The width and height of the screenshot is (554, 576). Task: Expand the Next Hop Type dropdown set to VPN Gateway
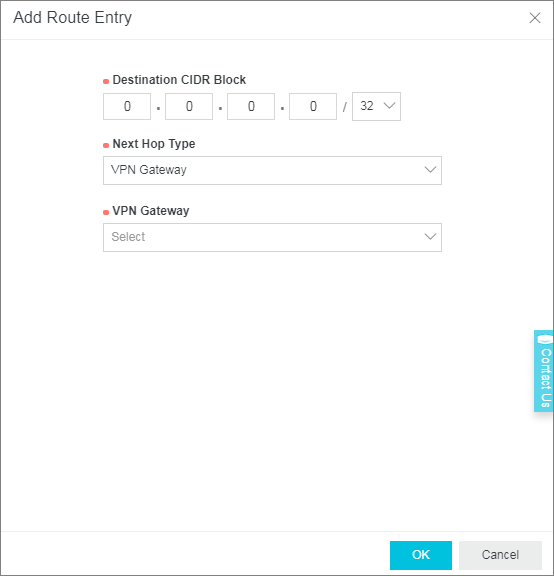click(x=272, y=170)
